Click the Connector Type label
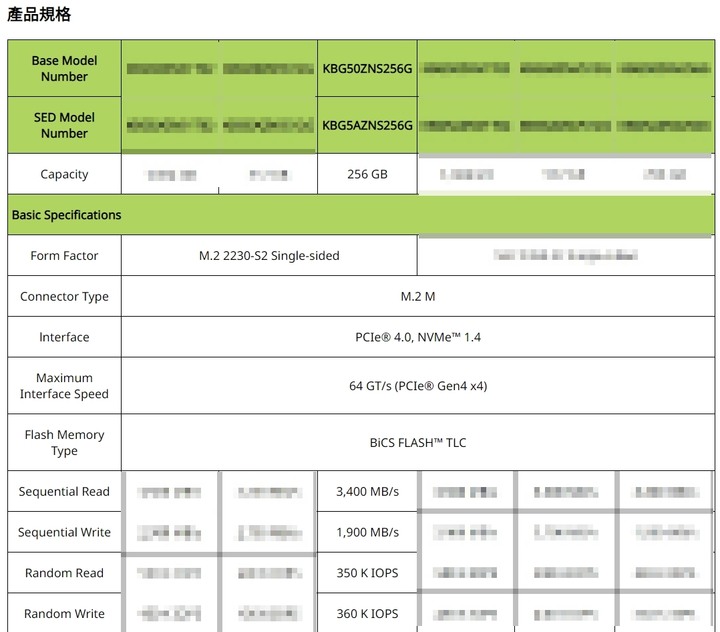The height and width of the screenshot is (632, 720). click(64, 296)
